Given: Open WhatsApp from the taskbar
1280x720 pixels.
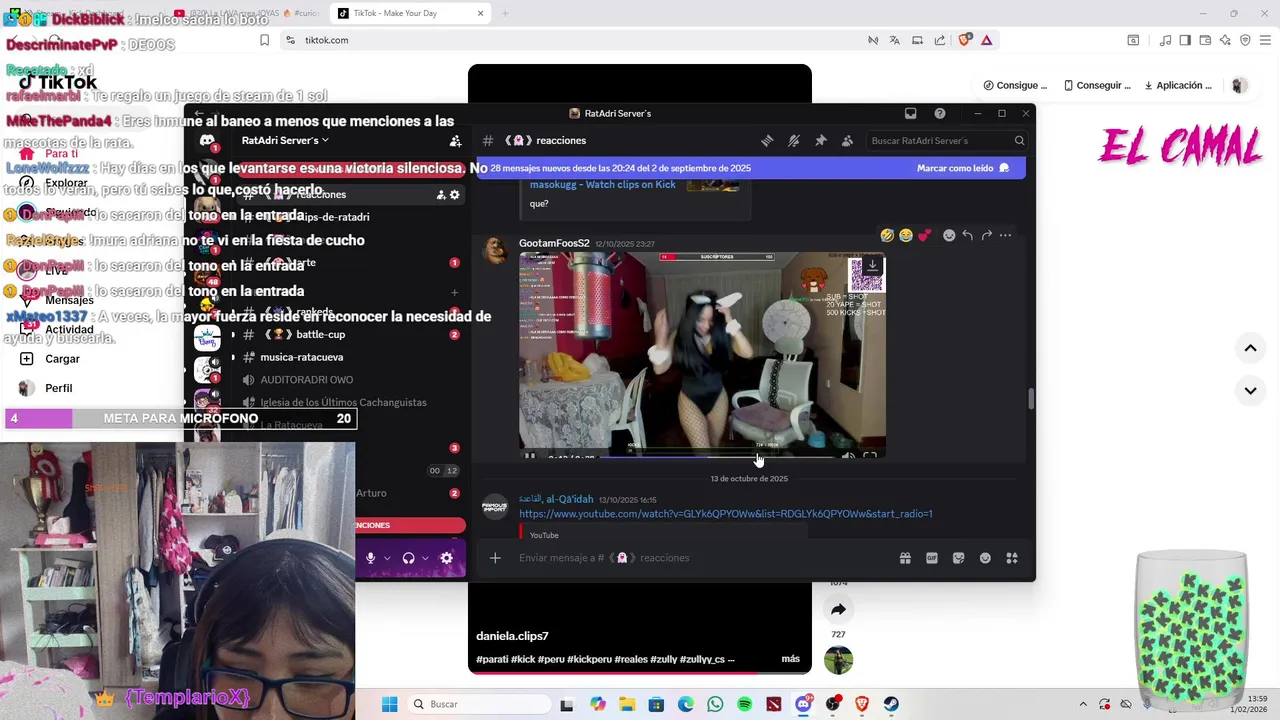Looking at the screenshot, I should click(715, 704).
